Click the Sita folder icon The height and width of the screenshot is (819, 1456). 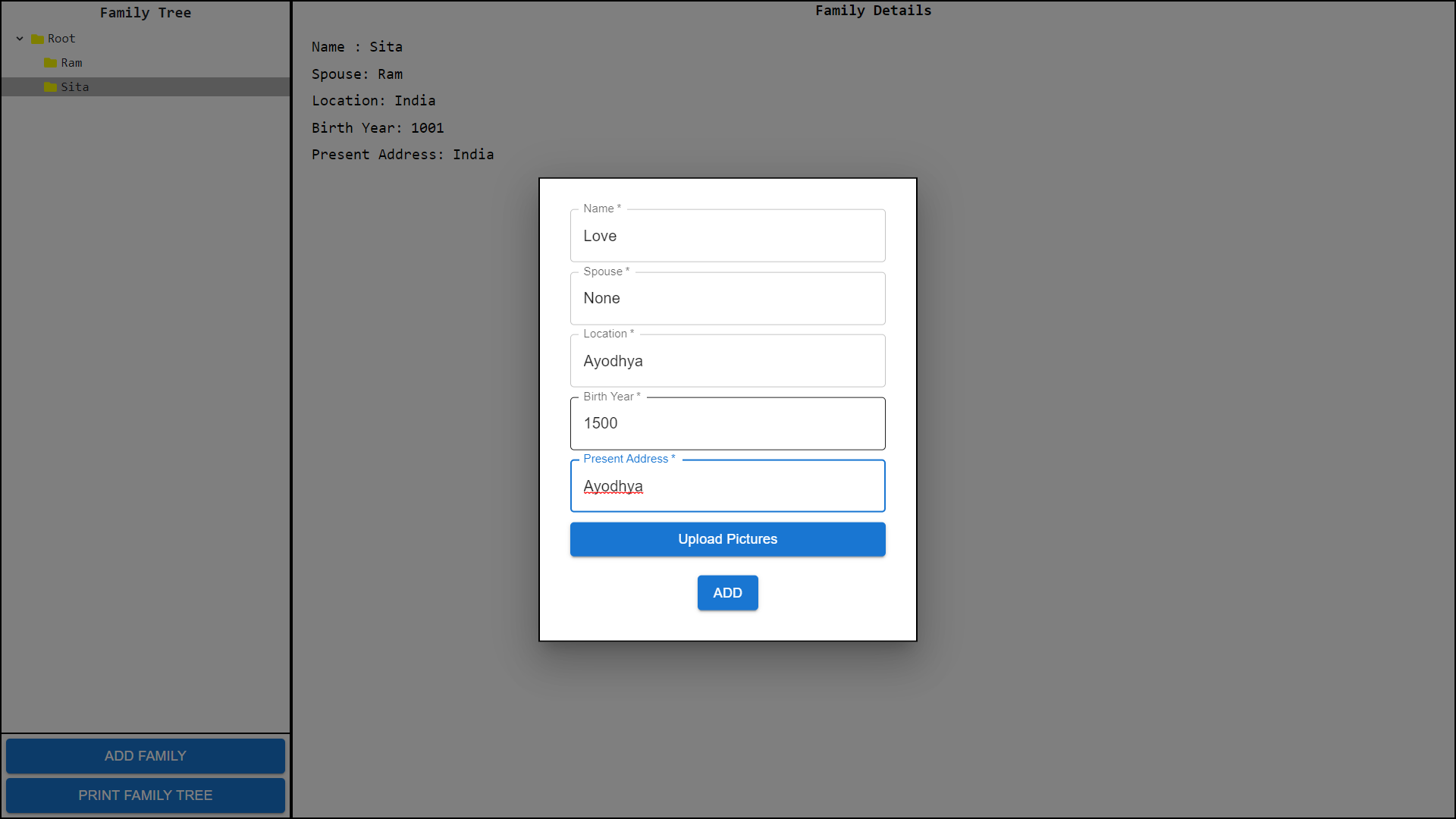[x=51, y=86]
